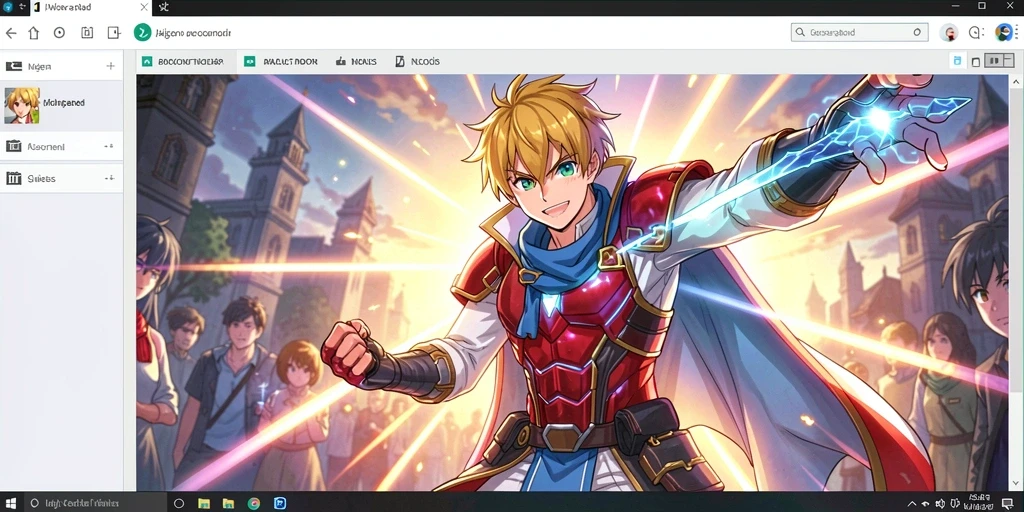Open the round user avatar beside search
Image resolution: width=1024 pixels, height=512 pixels.
point(949,33)
